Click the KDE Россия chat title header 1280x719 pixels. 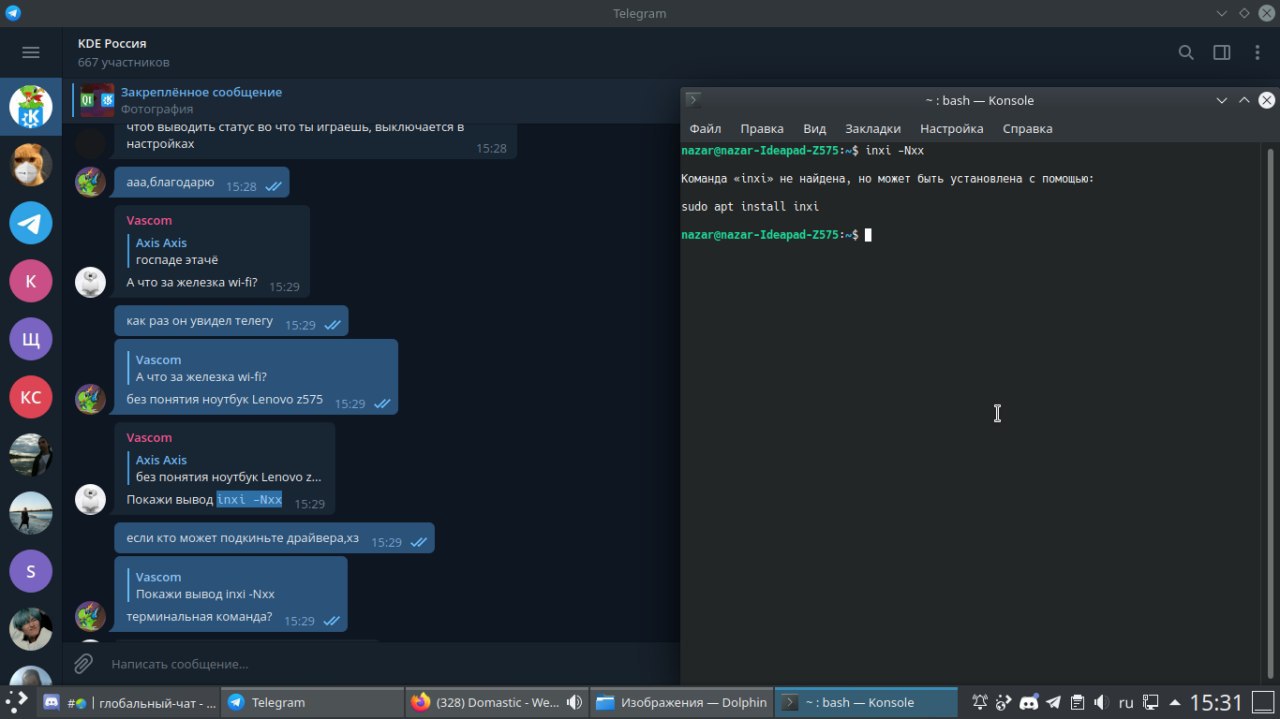click(x=112, y=43)
